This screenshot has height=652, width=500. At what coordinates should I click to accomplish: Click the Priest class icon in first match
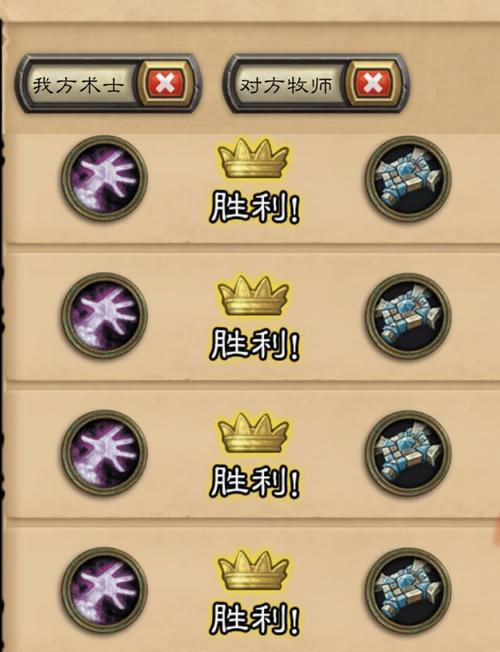click(x=408, y=178)
